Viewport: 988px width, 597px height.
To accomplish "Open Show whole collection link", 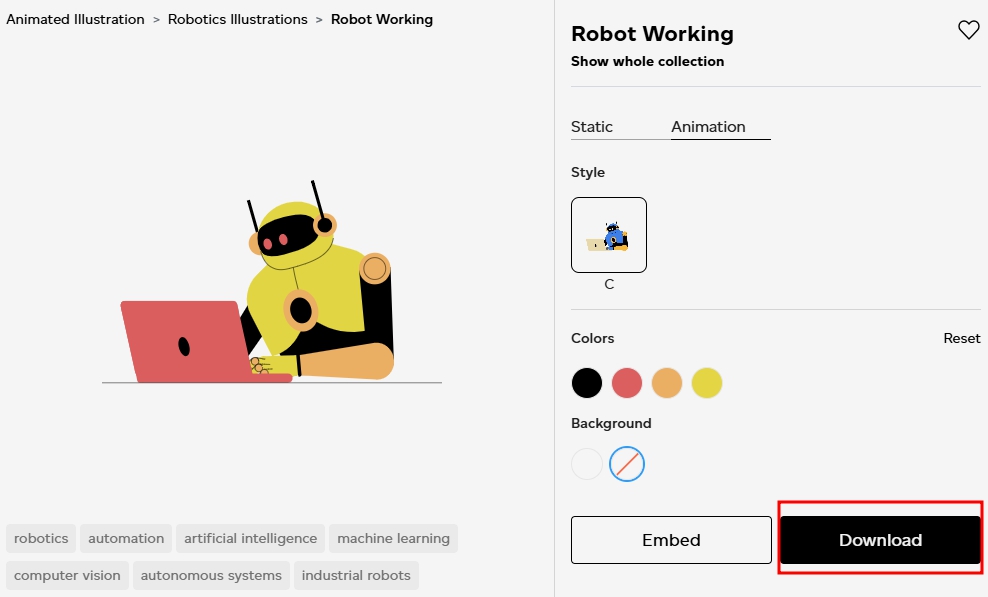I will (x=647, y=61).
